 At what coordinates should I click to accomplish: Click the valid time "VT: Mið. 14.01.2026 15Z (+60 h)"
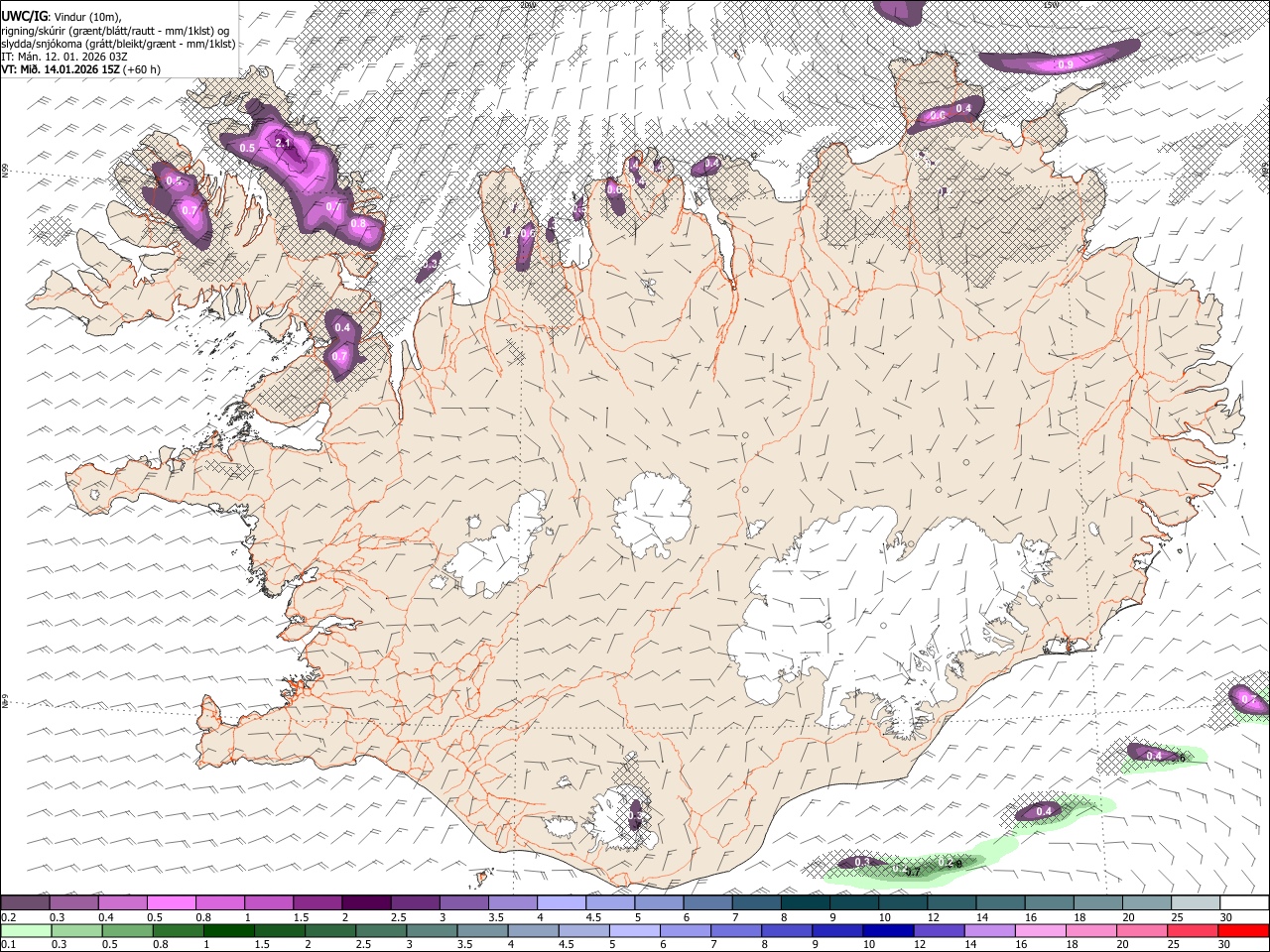(x=80, y=69)
